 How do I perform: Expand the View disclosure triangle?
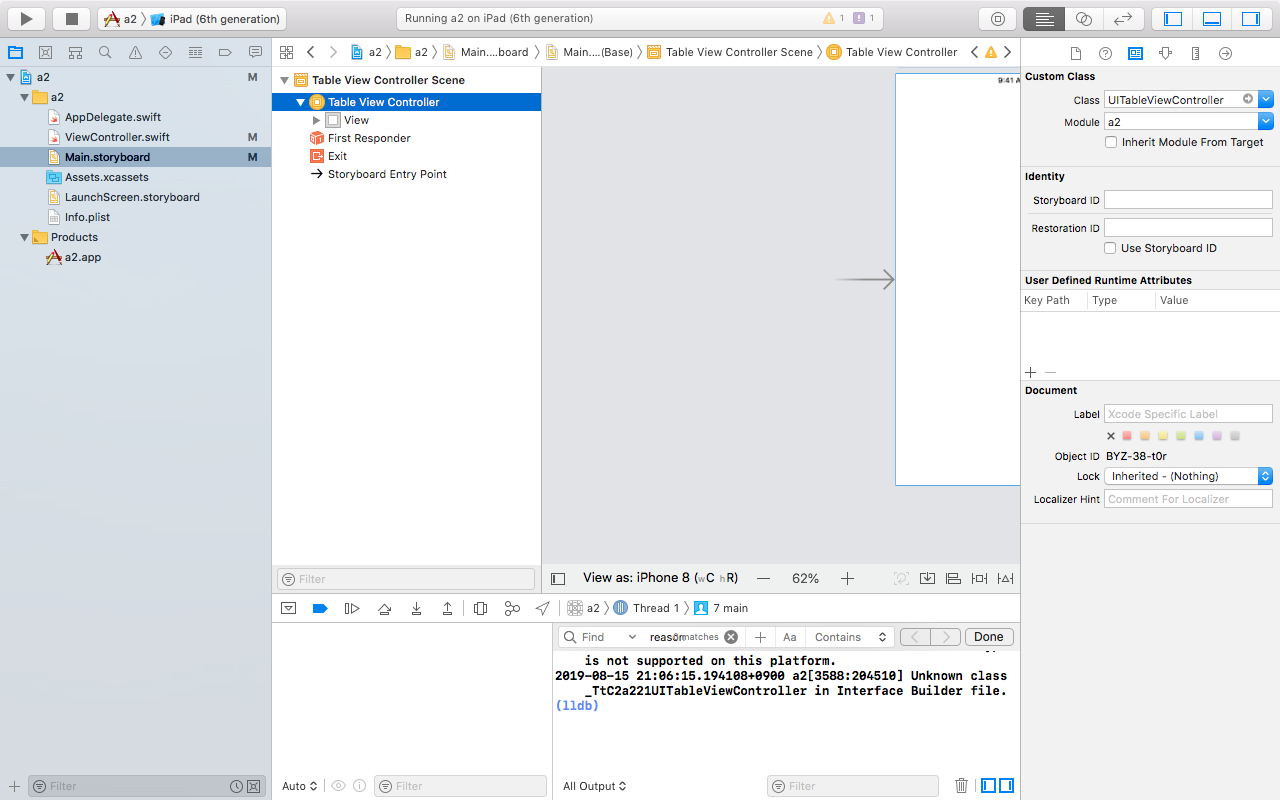(x=317, y=120)
